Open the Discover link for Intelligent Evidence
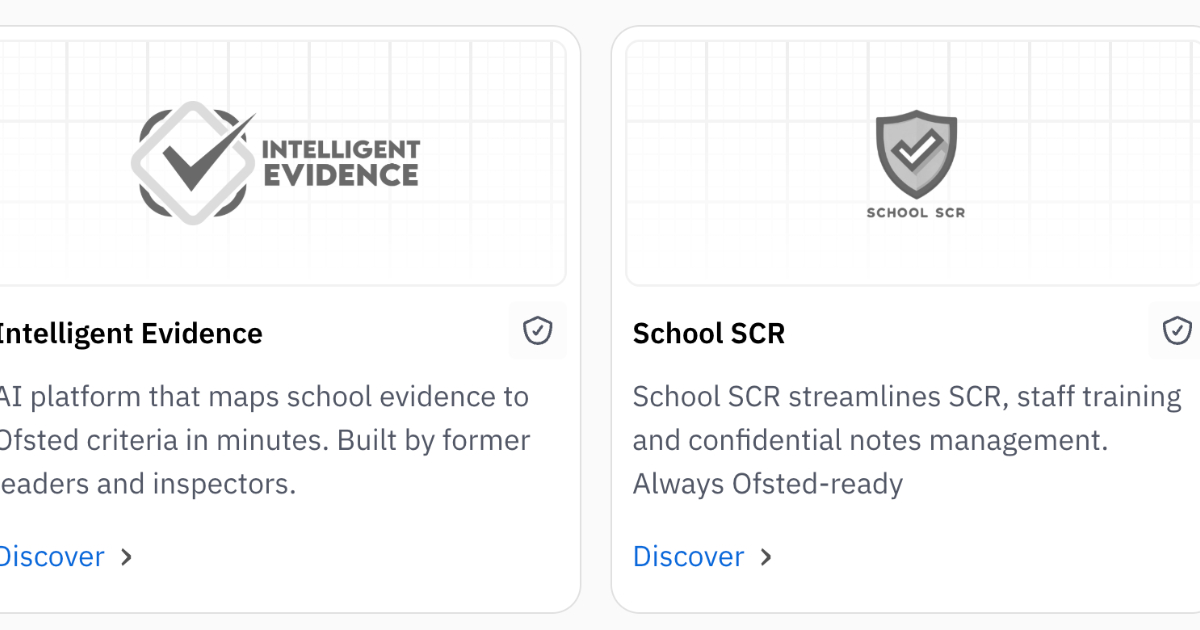The image size is (1200, 630). pyautogui.click(x=50, y=557)
